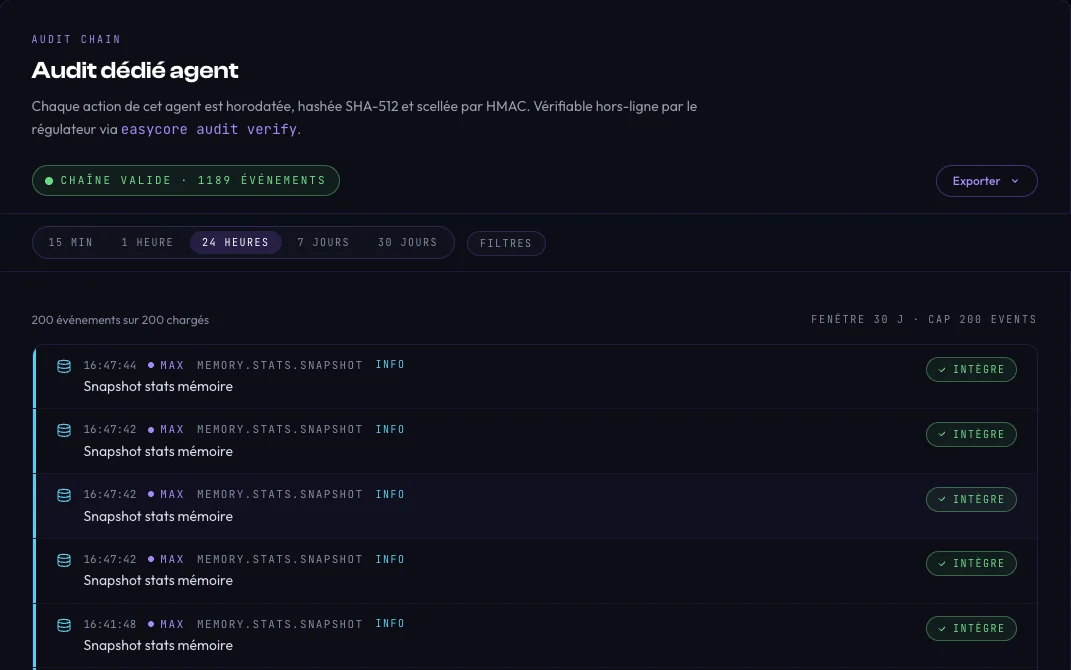Select the 1 HEURE time range
The image size is (1071, 670).
(x=148, y=242)
